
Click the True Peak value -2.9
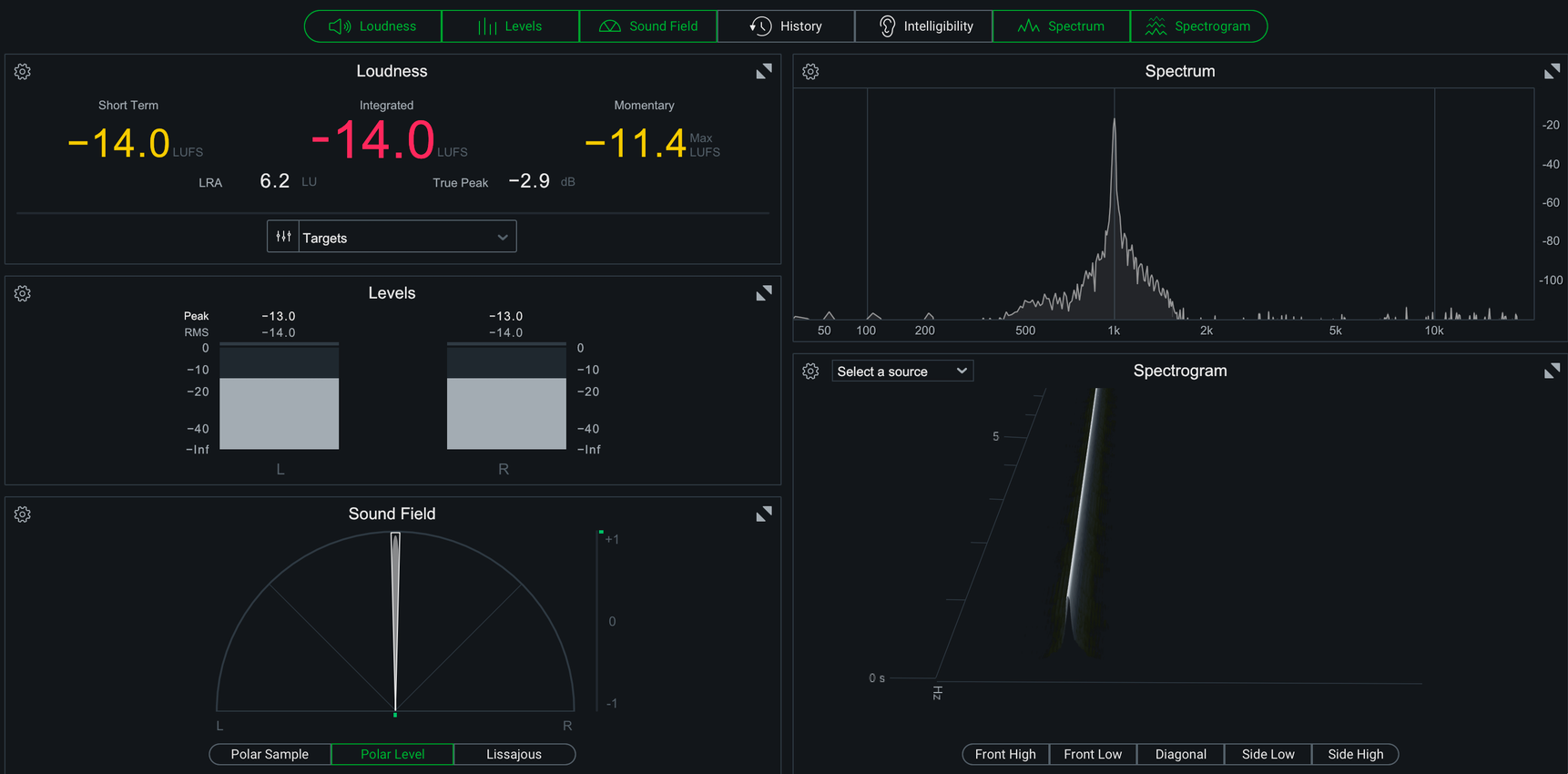click(529, 181)
